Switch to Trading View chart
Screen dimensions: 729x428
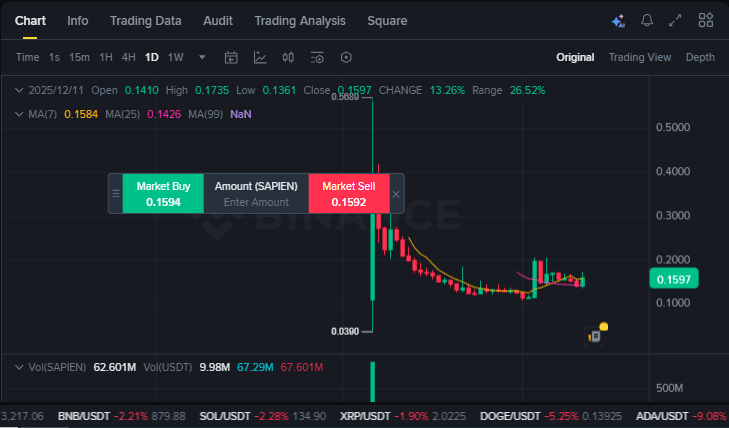pyautogui.click(x=640, y=58)
